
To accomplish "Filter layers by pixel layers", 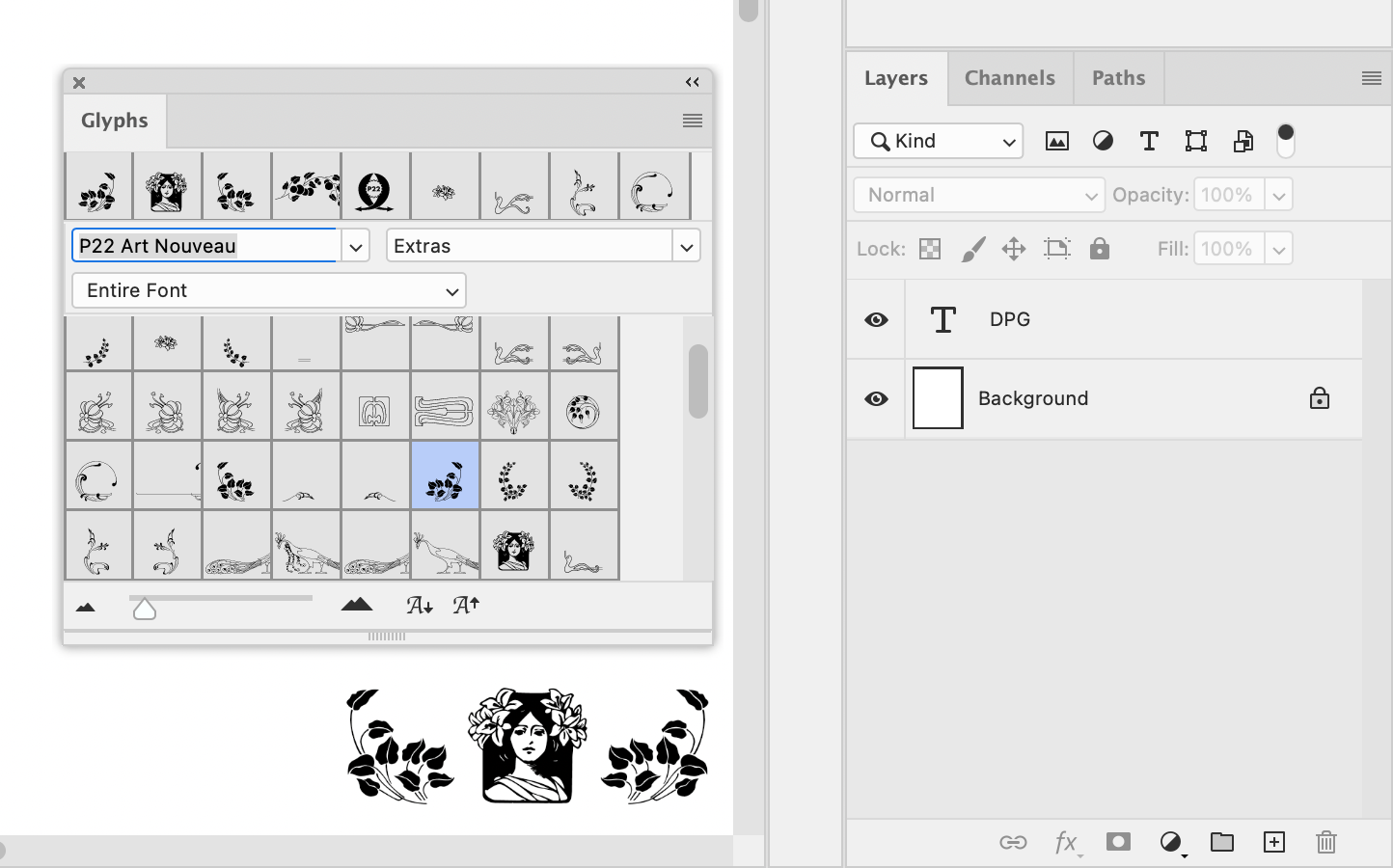I will point(1057,141).
